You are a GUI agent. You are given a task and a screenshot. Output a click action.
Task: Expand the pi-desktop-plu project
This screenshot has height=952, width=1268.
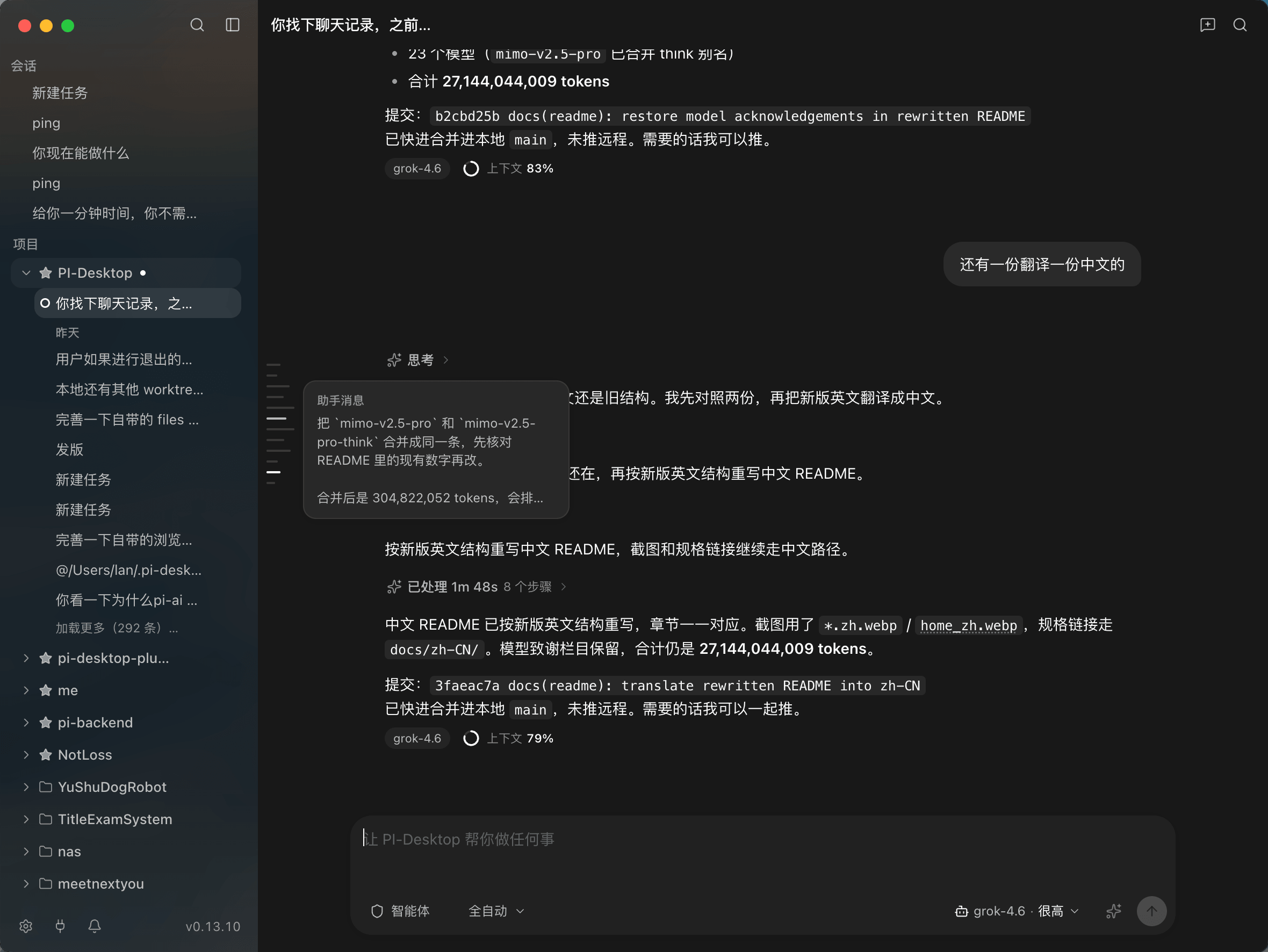26,658
